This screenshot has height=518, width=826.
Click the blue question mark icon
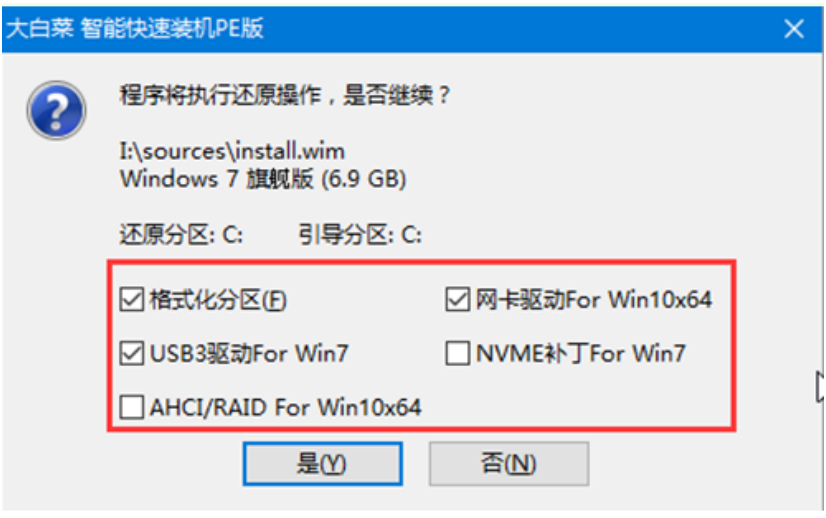(56, 110)
